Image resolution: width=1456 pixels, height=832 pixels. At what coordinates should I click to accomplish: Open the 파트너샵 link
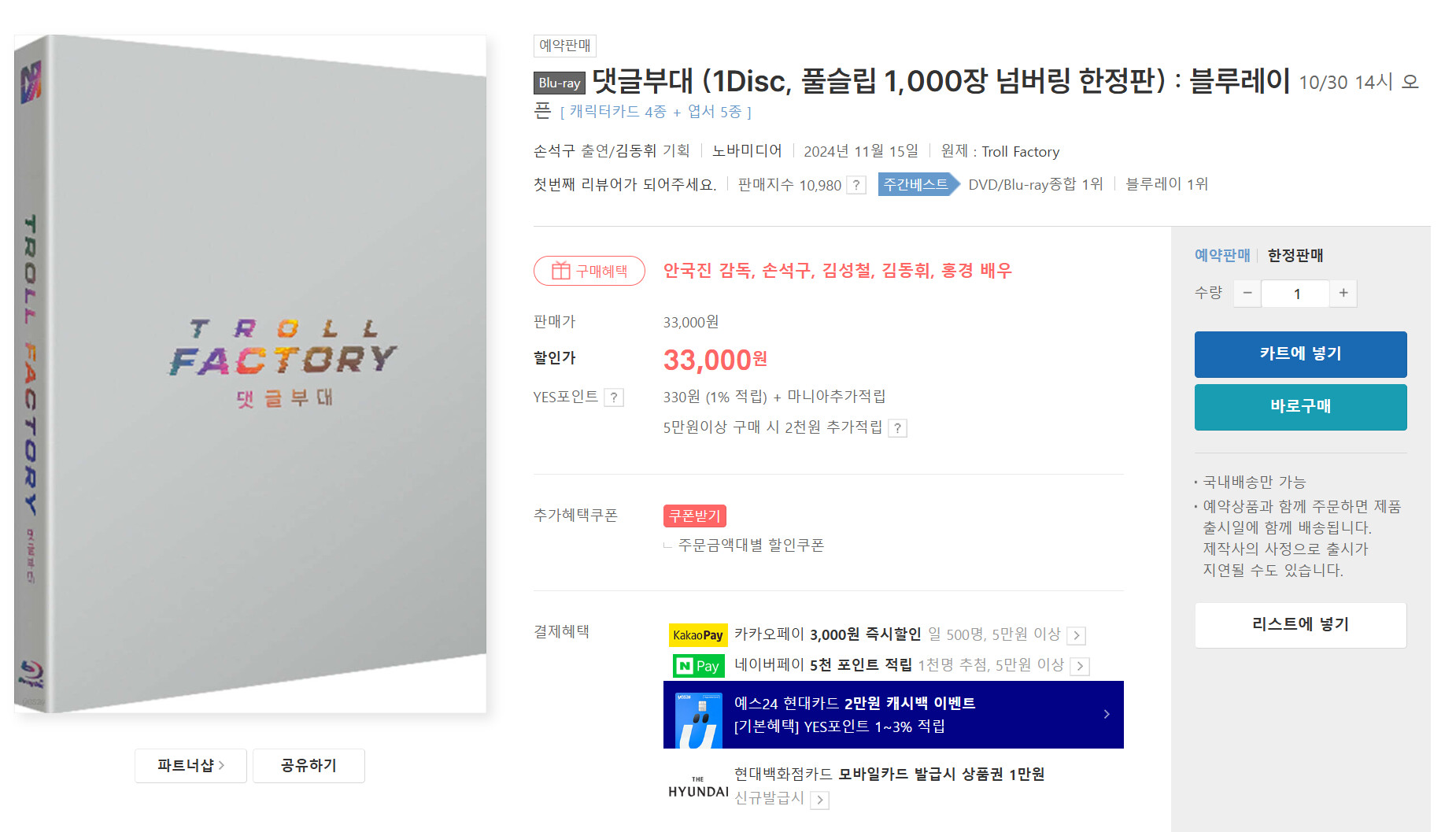(x=190, y=765)
